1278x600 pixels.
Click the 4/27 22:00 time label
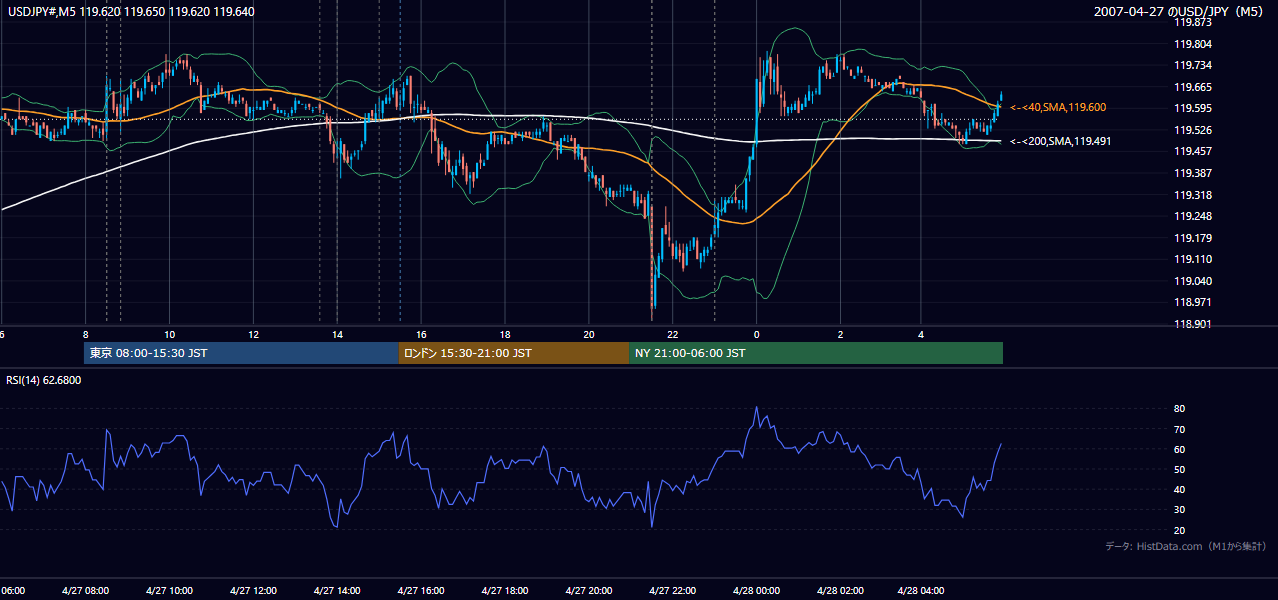(x=672, y=591)
